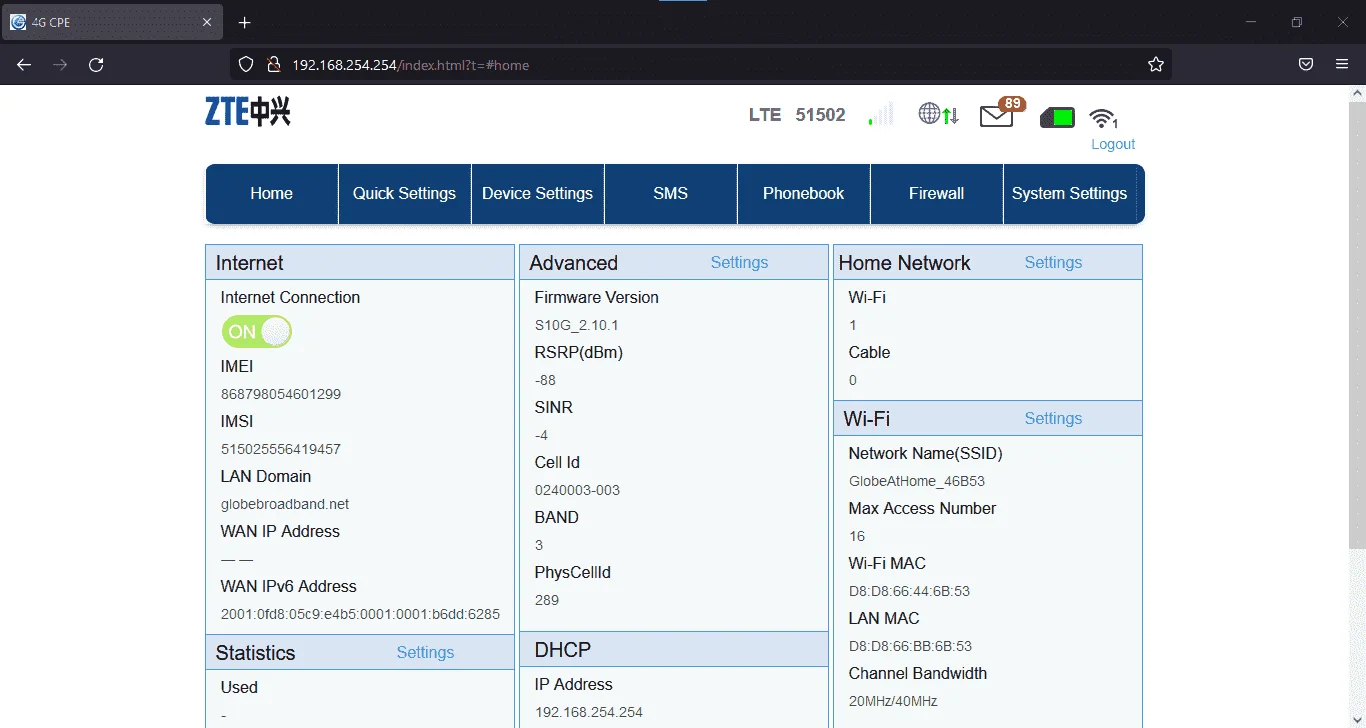Click Max Access Number value 16
Viewport: 1366px width, 728px height.
point(857,536)
